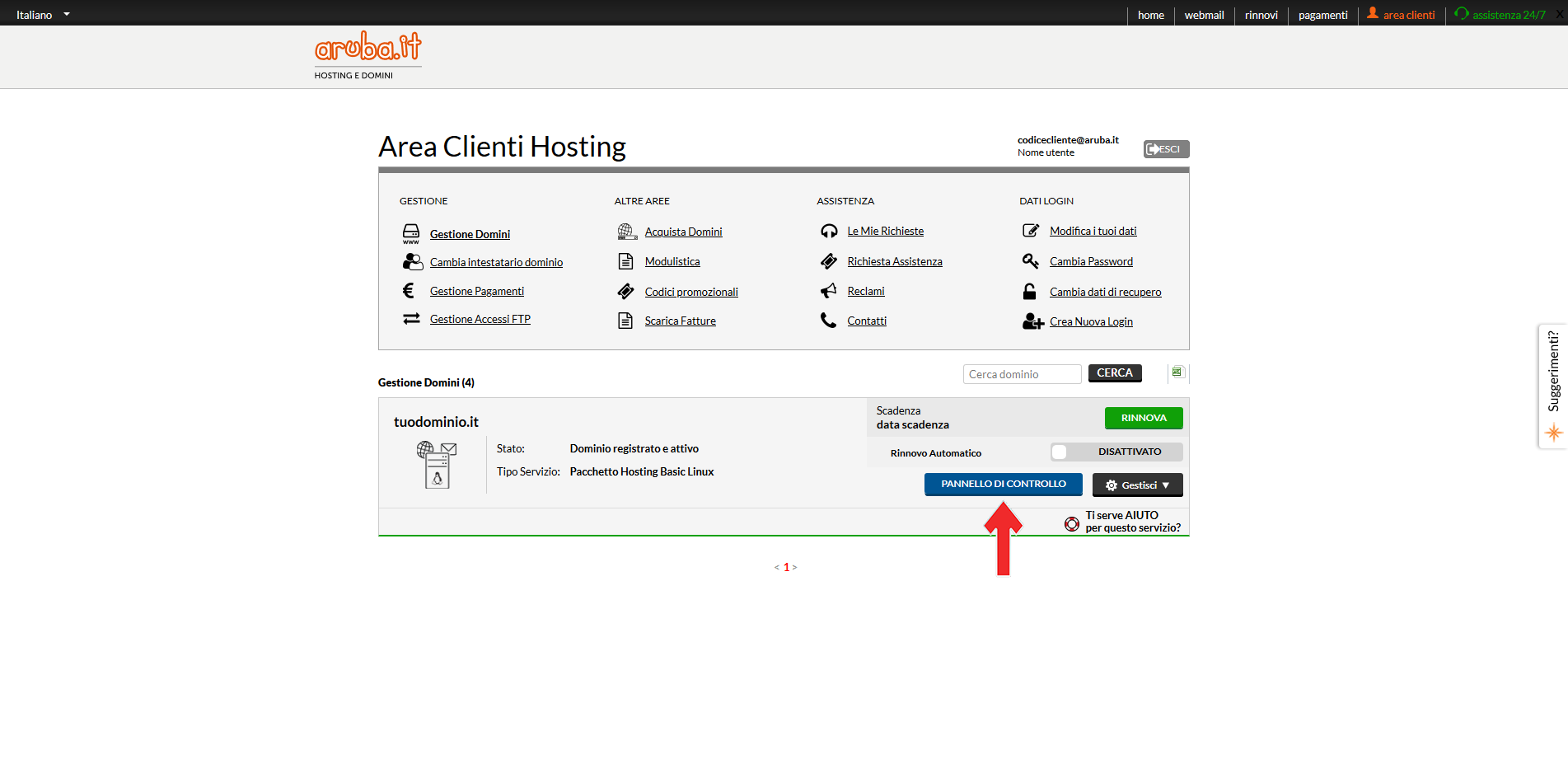
Task: Click the CERCA search button
Action: [1115, 373]
